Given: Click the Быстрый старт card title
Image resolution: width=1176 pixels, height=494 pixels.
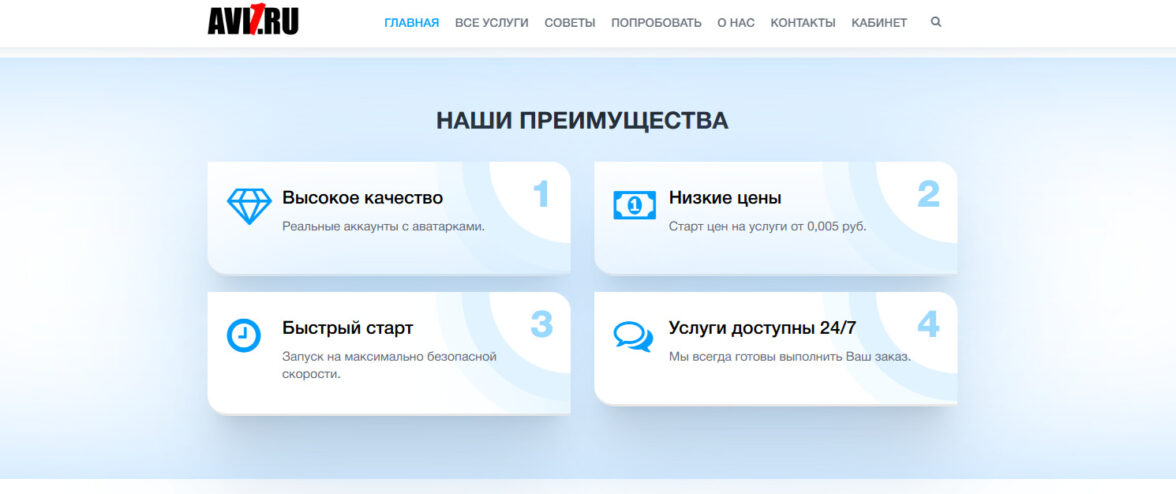Looking at the screenshot, I should pos(347,328).
